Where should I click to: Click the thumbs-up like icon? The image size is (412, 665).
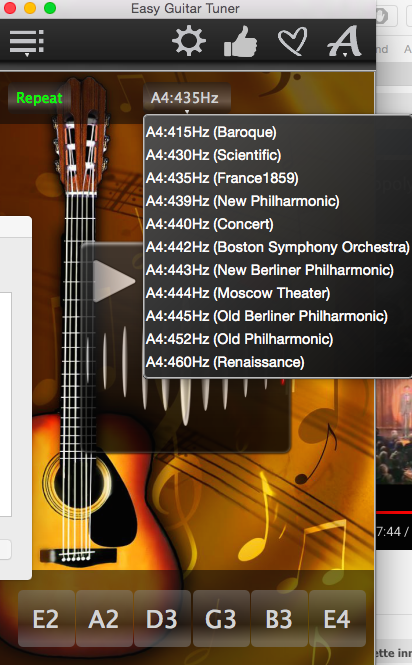click(241, 42)
